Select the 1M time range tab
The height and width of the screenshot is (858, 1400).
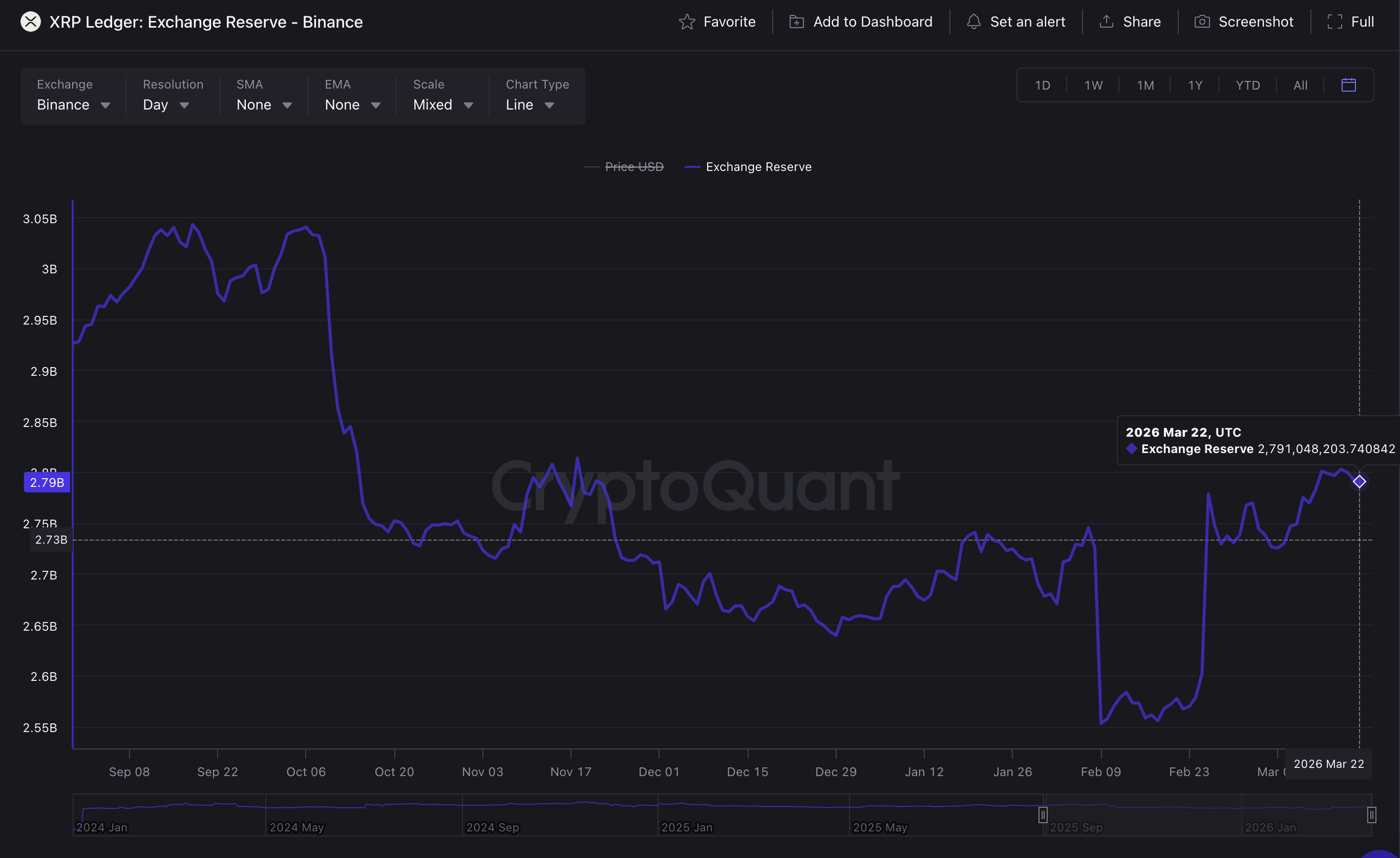[1144, 85]
